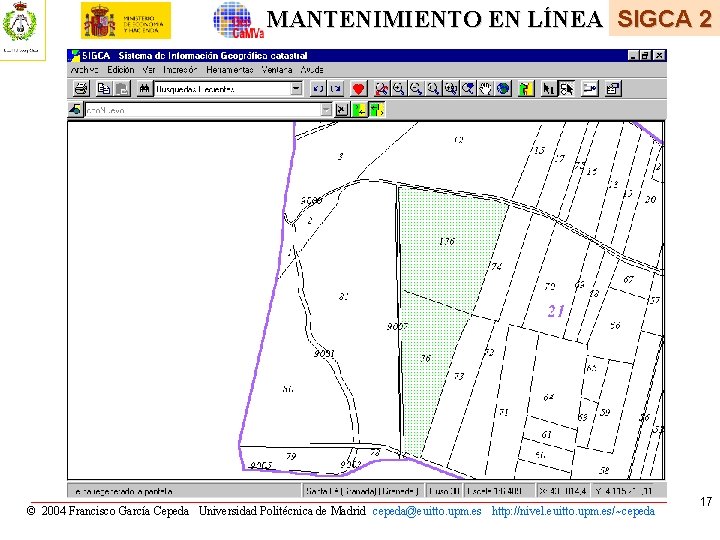
Task: Click the scale field in status bar
Action: (499, 491)
